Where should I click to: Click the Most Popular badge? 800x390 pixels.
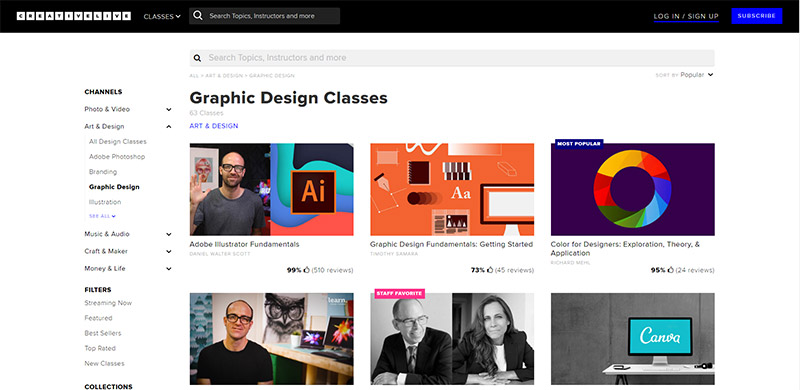coord(579,144)
